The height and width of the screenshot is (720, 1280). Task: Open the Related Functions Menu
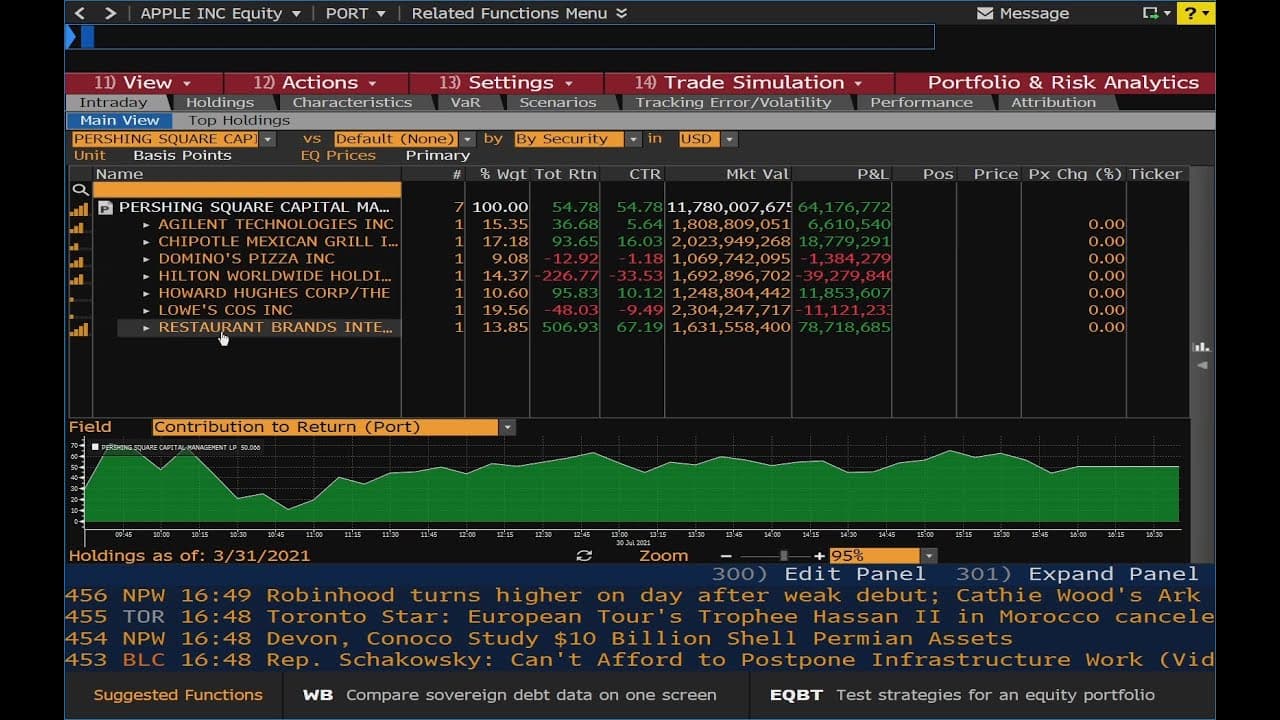tap(519, 13)
